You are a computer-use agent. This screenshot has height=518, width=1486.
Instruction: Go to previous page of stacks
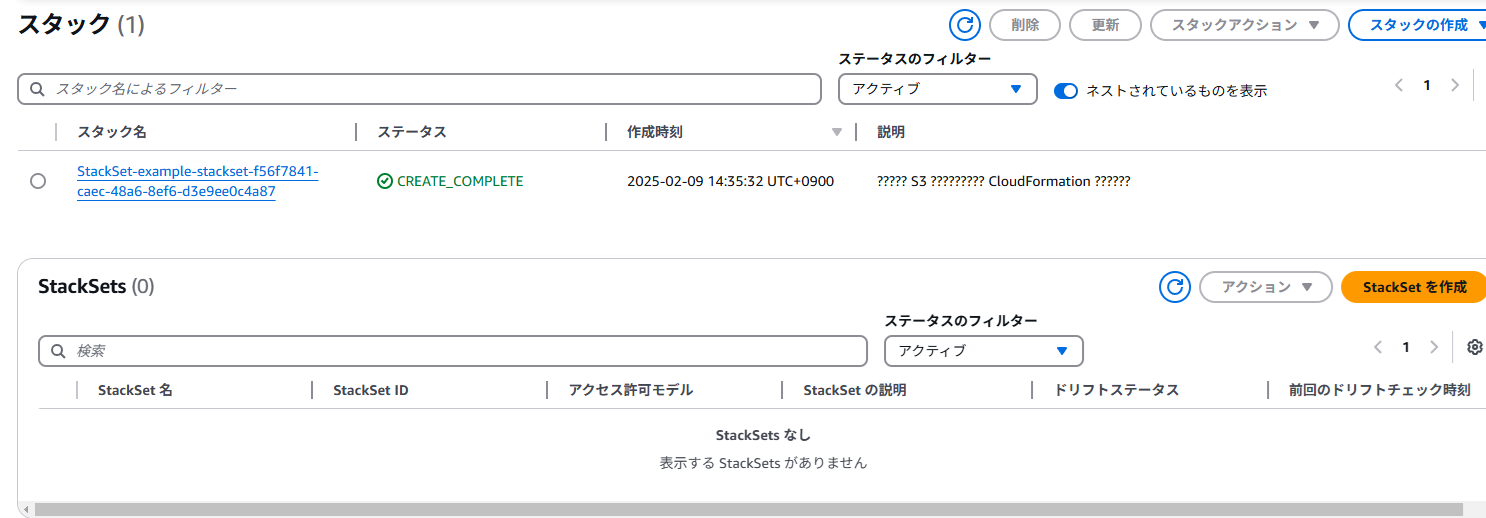coord(1400,86)
